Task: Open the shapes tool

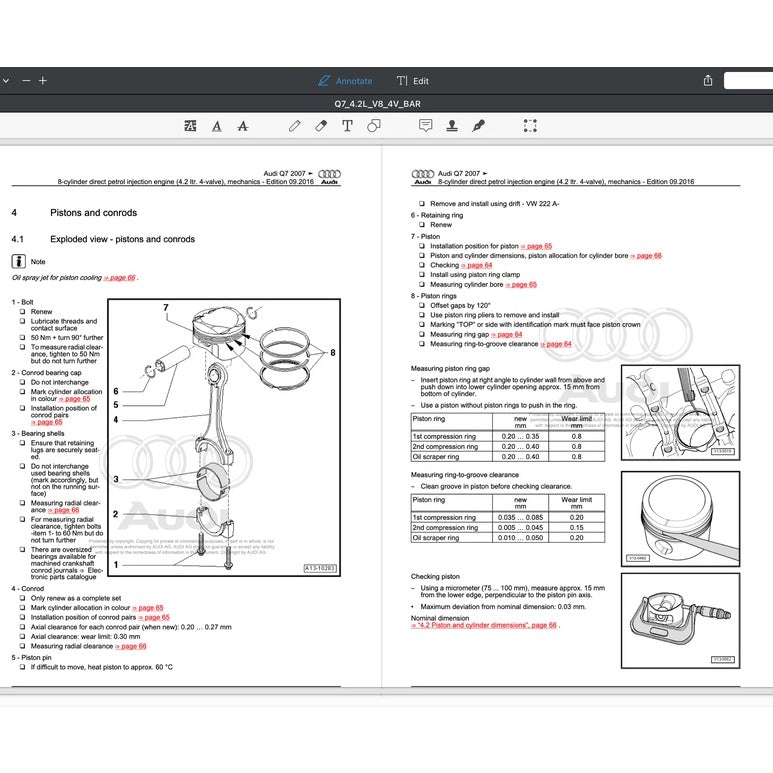Action: tap(373, 126)
